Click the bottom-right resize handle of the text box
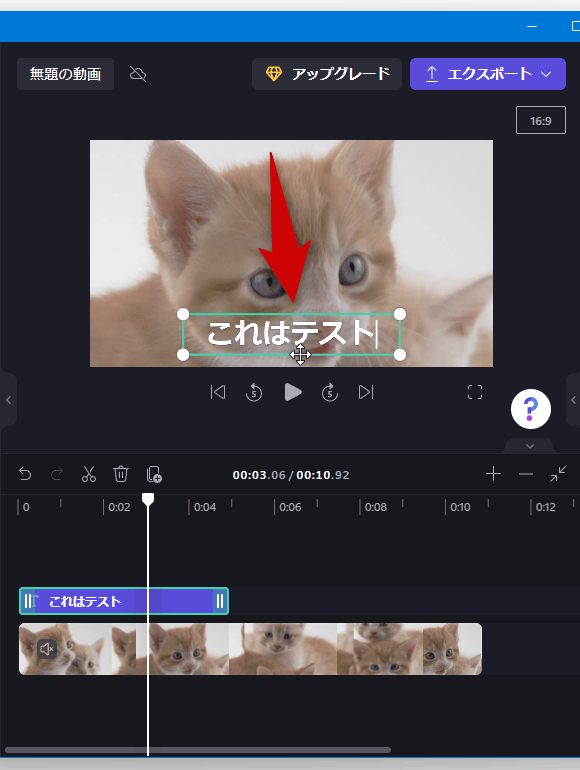Viewport: 580px width, 770px height. [x=400, y=355]
